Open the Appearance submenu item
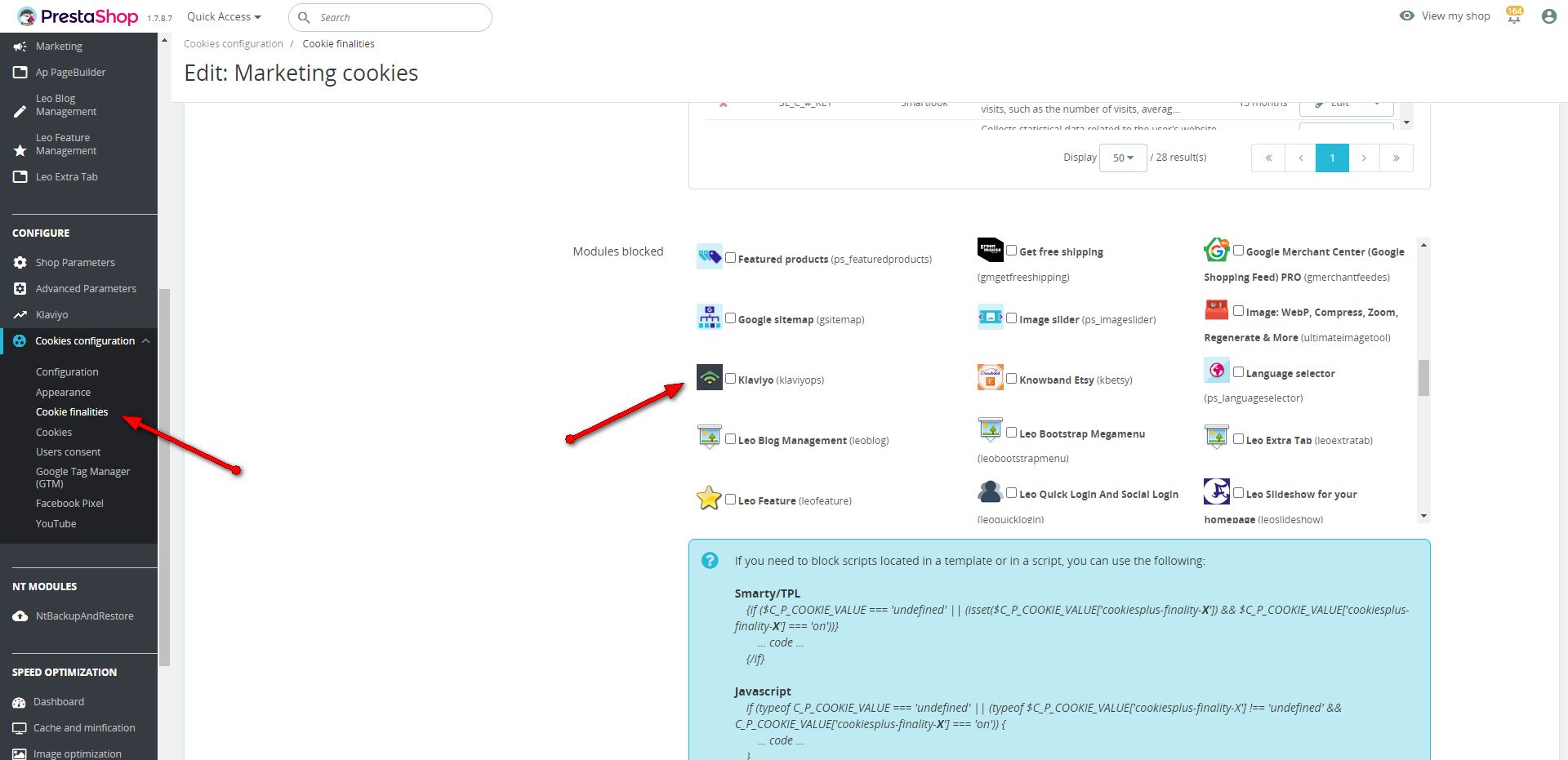Viewport: 1568px width, 760px height. 63,393
